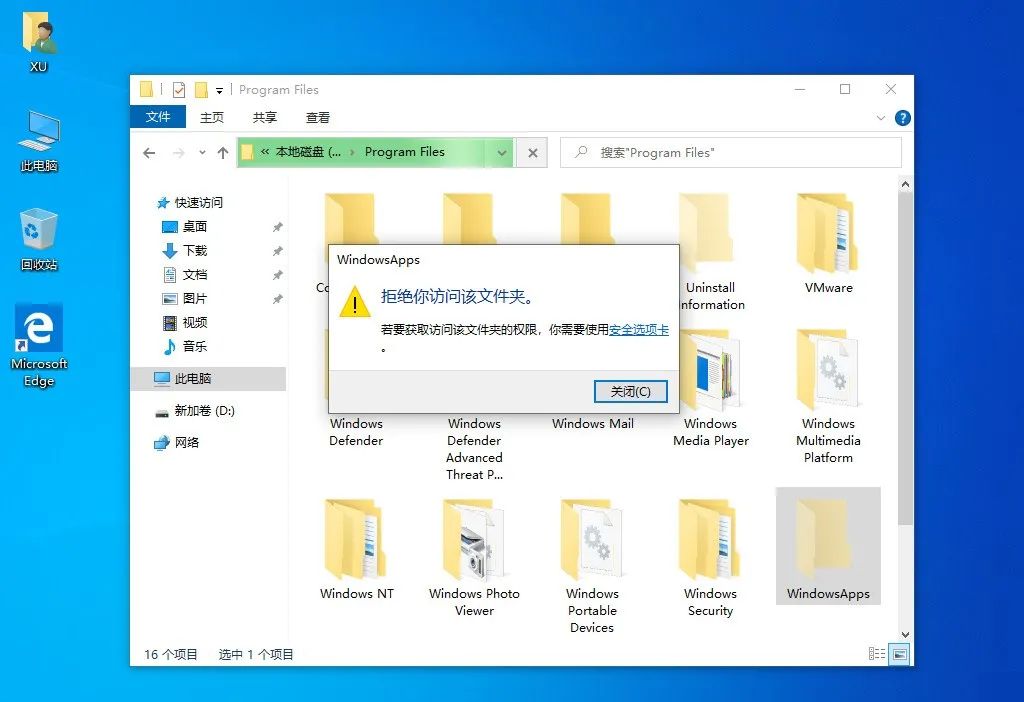Click Windows Defender Advanced Threat P... label
This screenshot has height=702, width=1024.
point(474,449)
